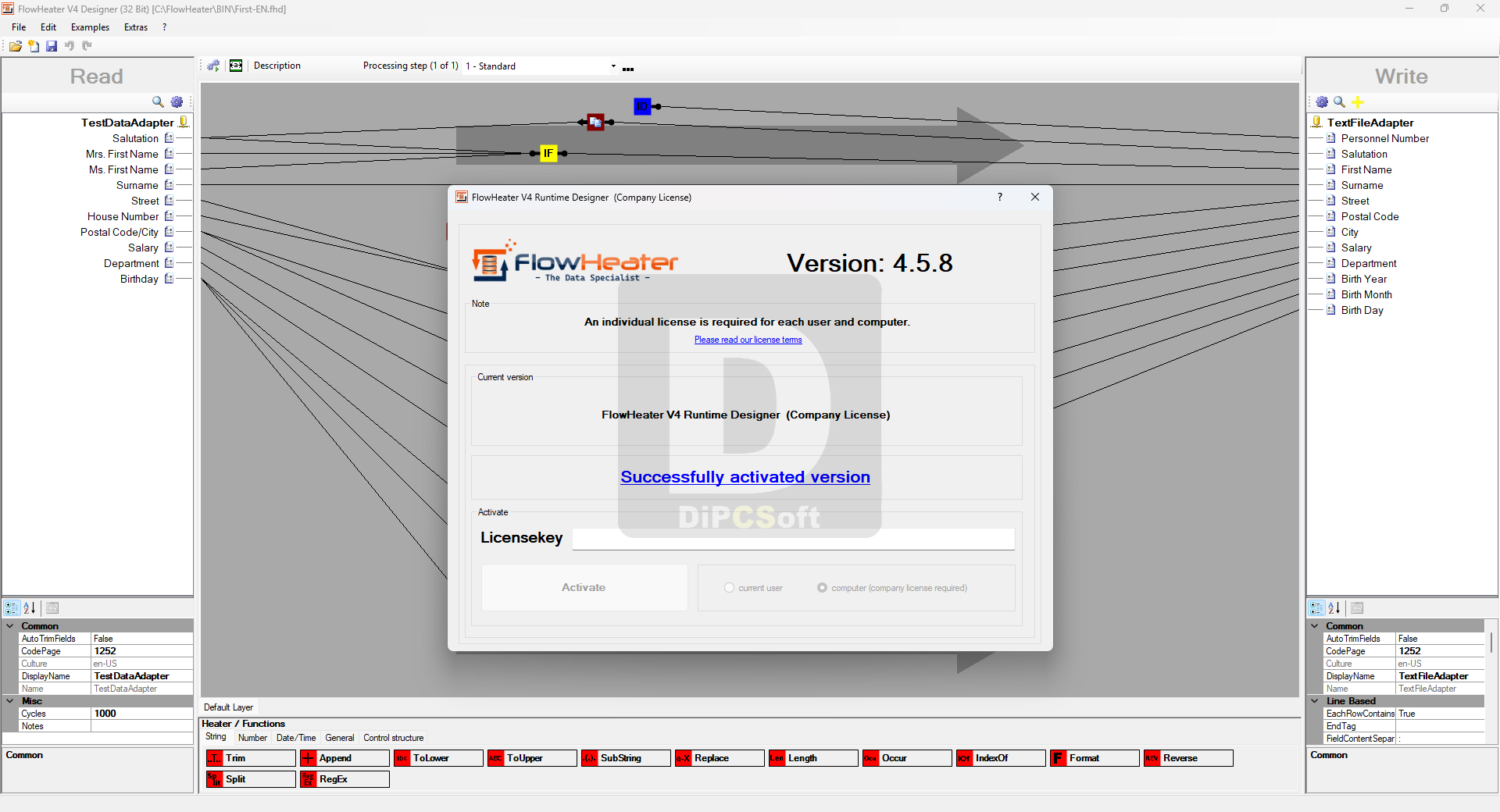This screenshot has width=1500, height=812.
Task: Click the help question mark in dialog
Action: [1000, 197]
